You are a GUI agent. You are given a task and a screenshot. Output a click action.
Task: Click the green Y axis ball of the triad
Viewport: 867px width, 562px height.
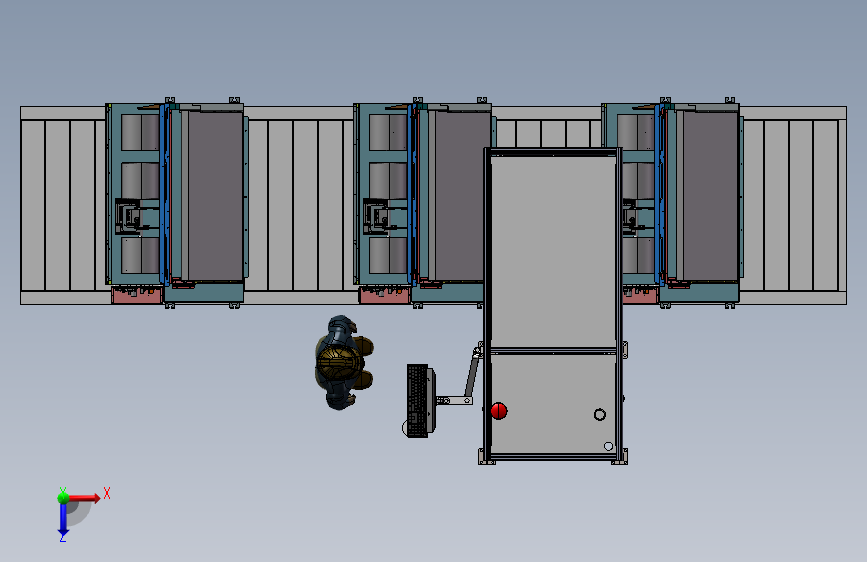tap(64, 498)
